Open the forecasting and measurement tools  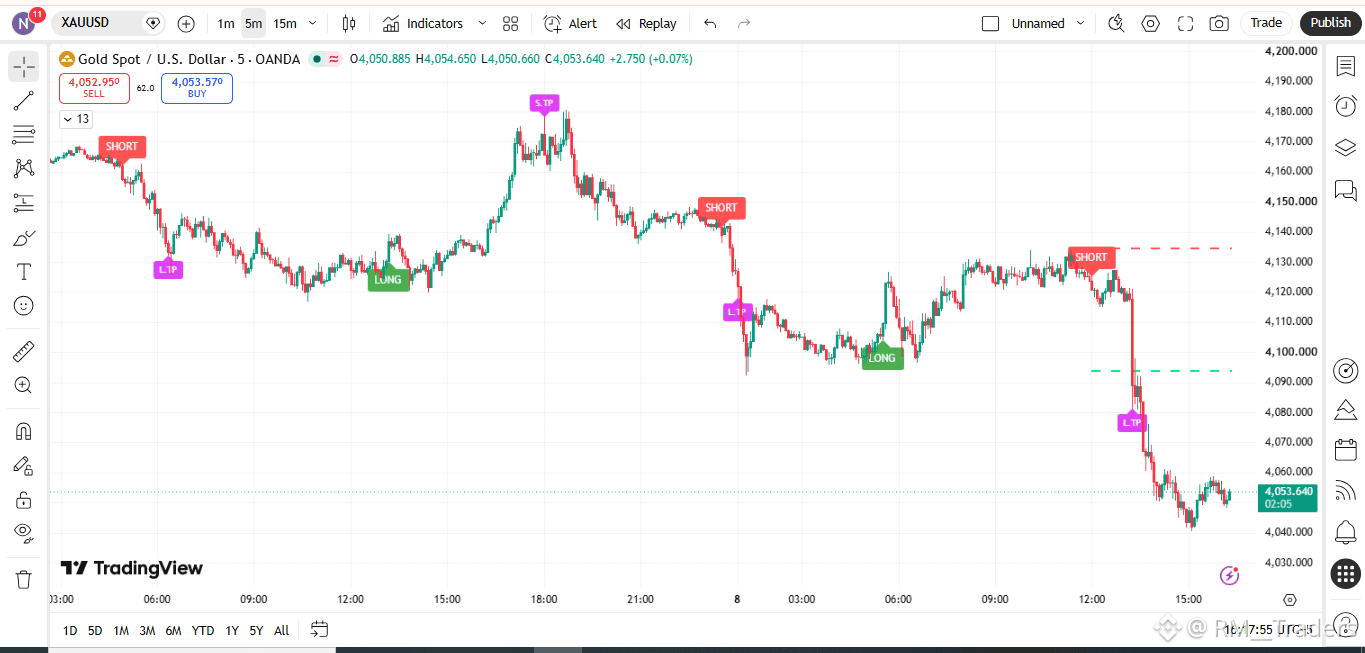coord(24,203)
